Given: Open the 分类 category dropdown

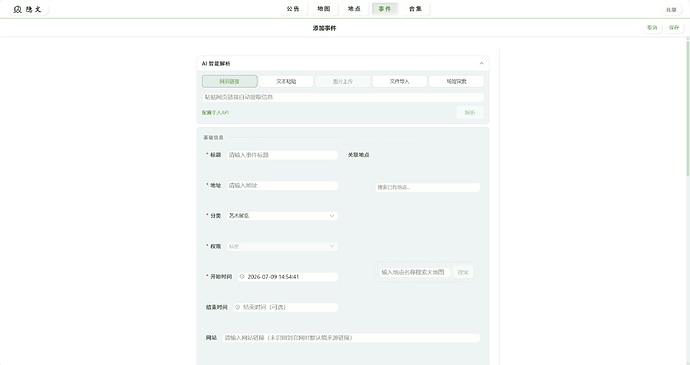Looking at the screenshot, I should click(x=283, y=216).
